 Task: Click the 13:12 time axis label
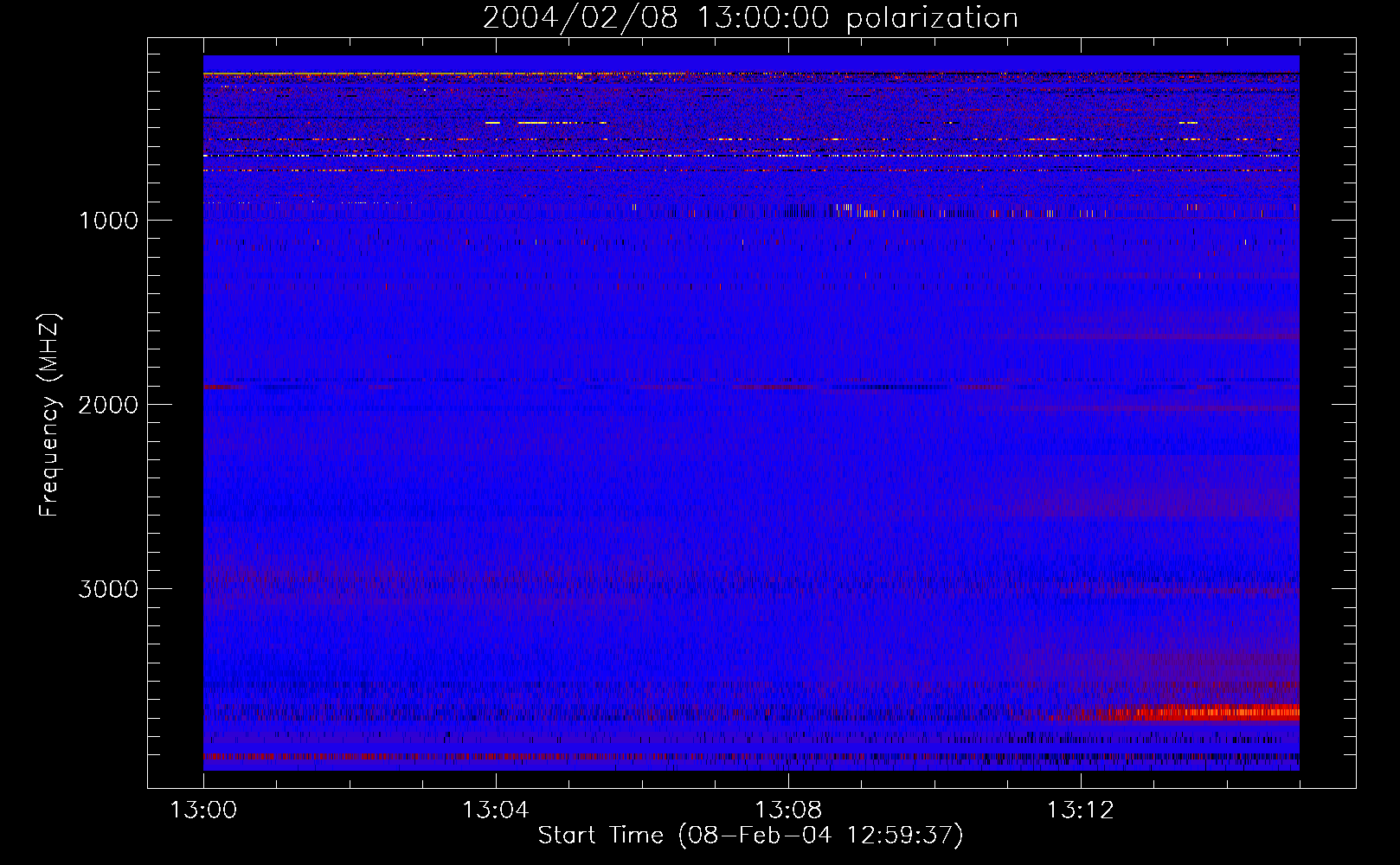click(x=1081, y=811)
